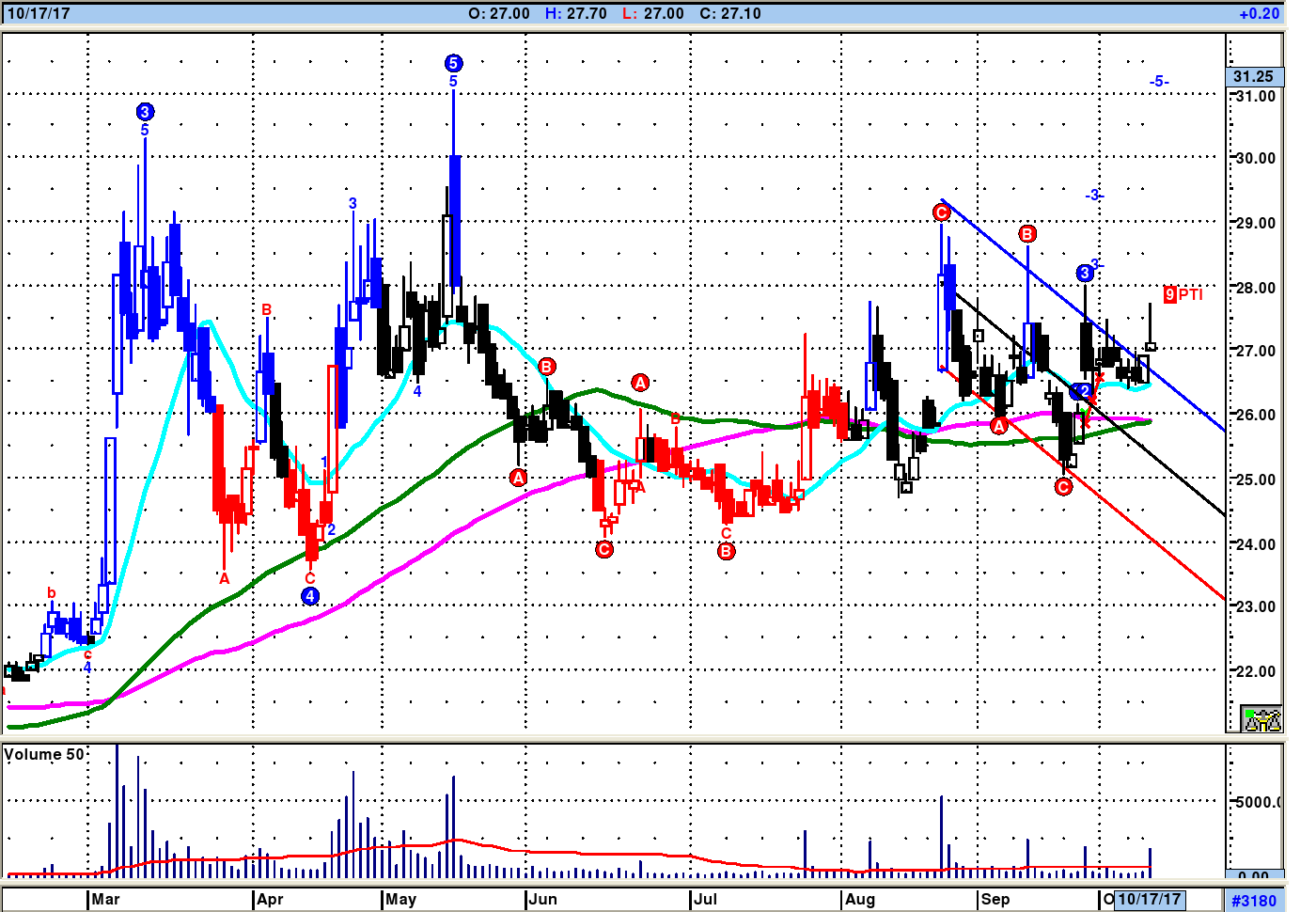The height and width of the screenshot is (912, 1316).
Task: Click the 31.25 price target label
Action: coord(1254,76)
